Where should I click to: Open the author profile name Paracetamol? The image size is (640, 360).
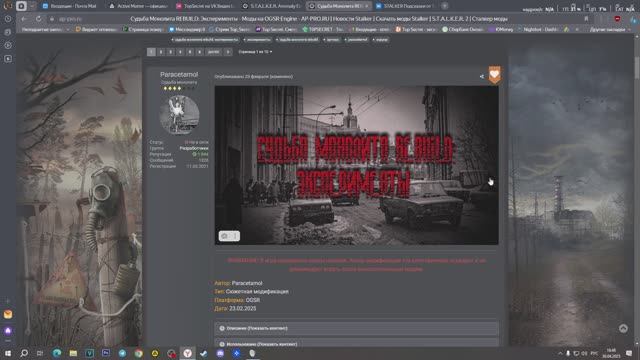tap(179, 74)
